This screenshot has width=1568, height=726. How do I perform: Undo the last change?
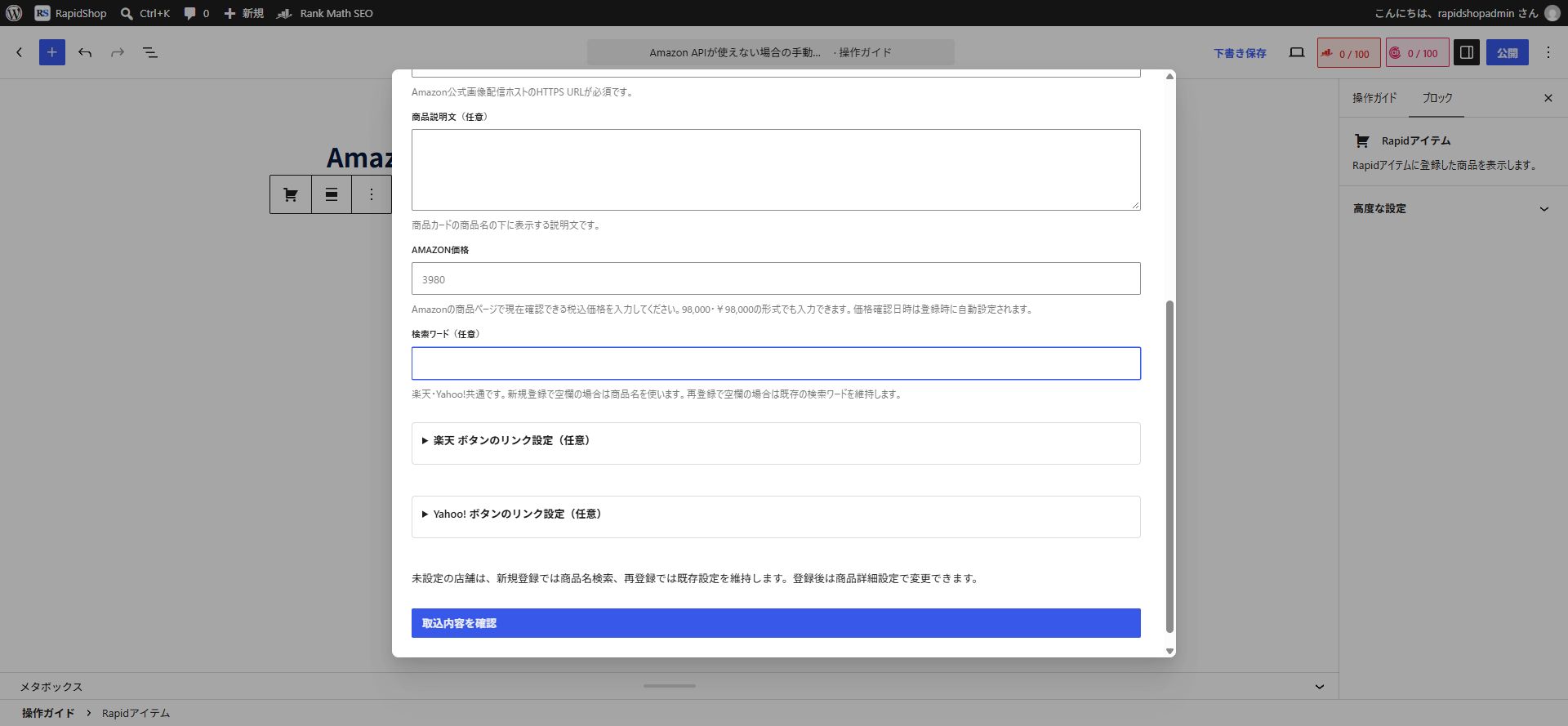[x=85, y=52]
